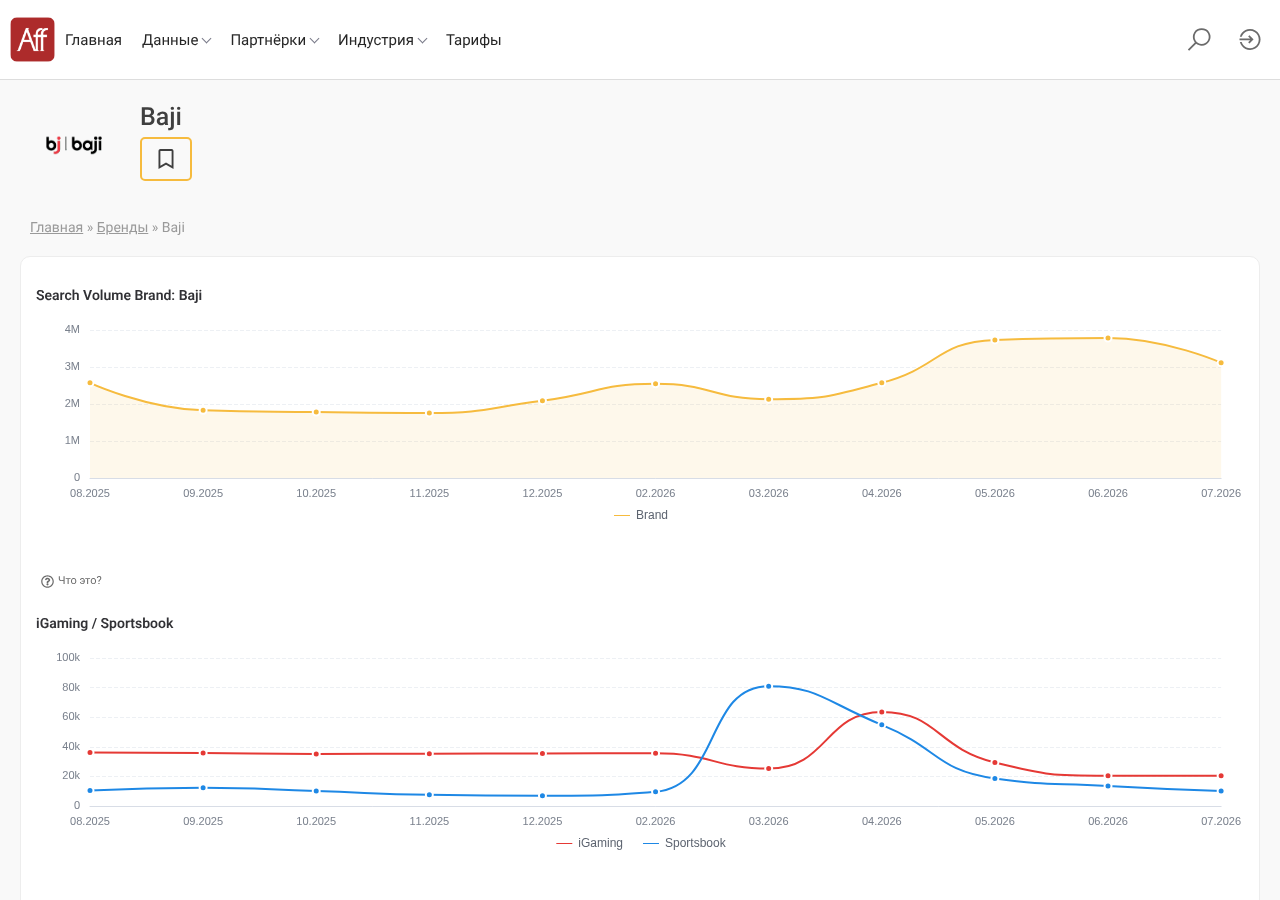Select Sportsbook data point at 08.2025
Screen dimensions: 1280x900
point(90,752)
